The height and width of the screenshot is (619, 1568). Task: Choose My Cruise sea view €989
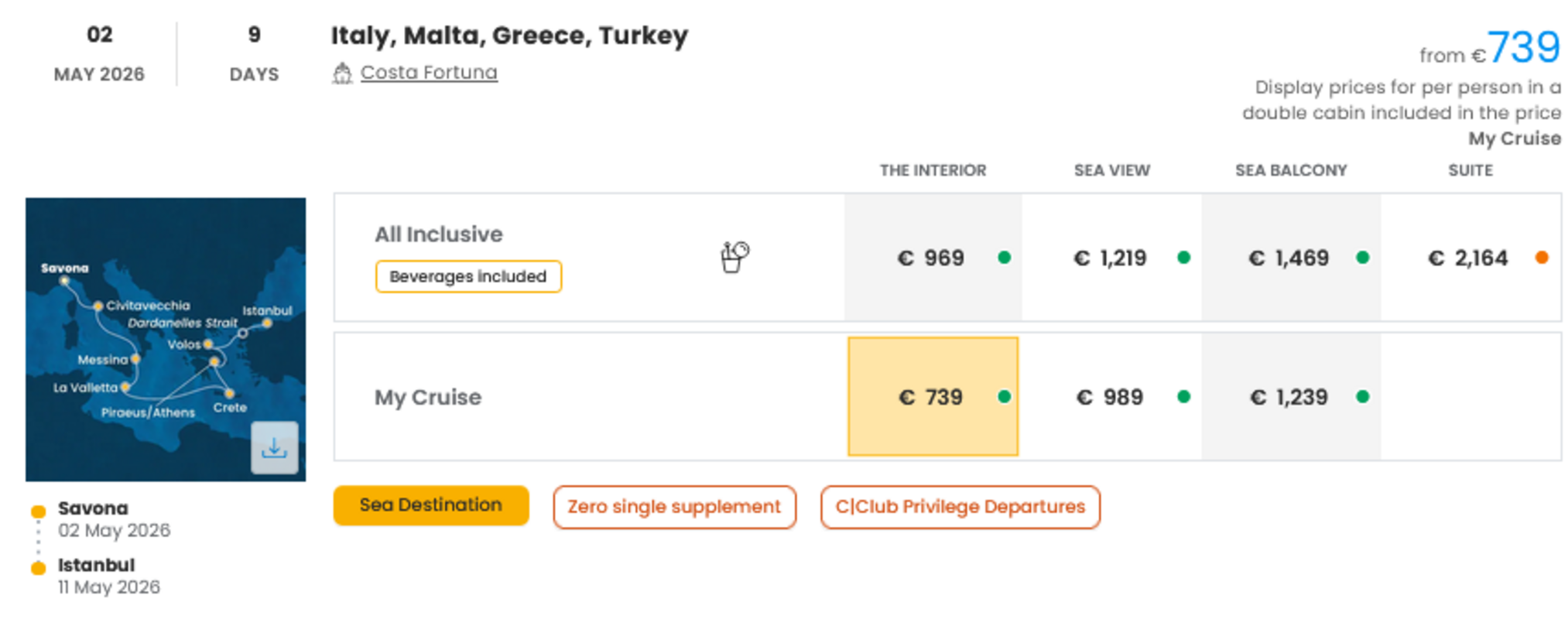click(x=1111, y=397)
